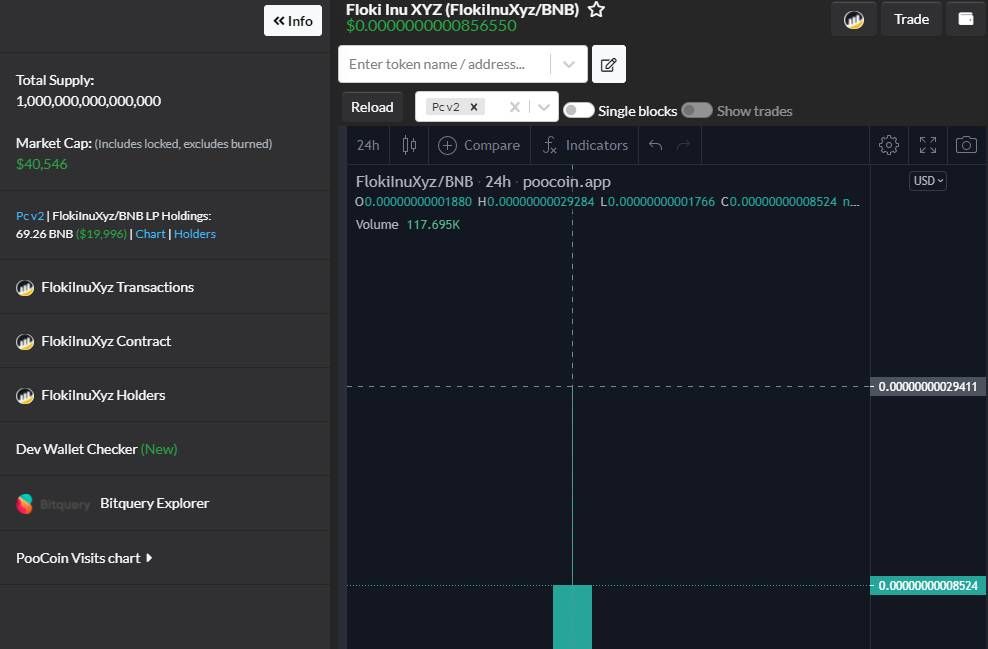
Task: Enter fullscreen chart mode
Action: point(928,145)
